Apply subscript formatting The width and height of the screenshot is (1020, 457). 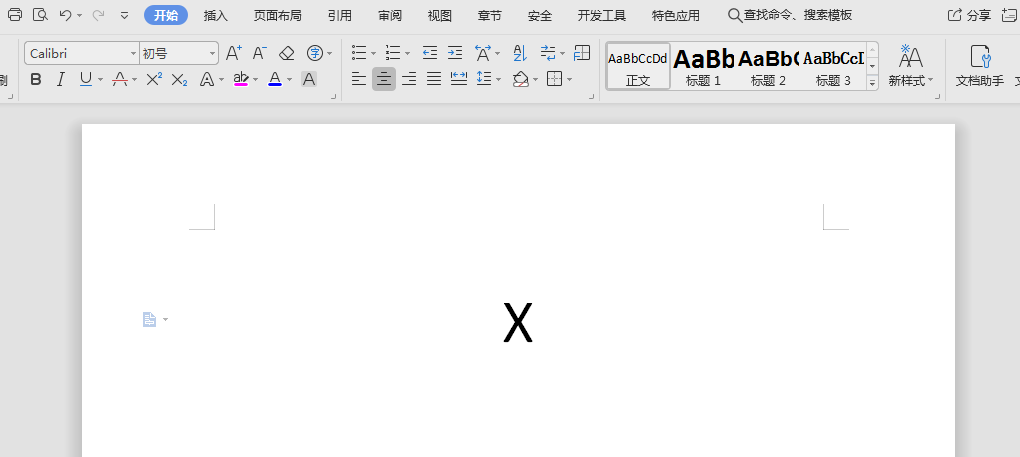[179, 79]
